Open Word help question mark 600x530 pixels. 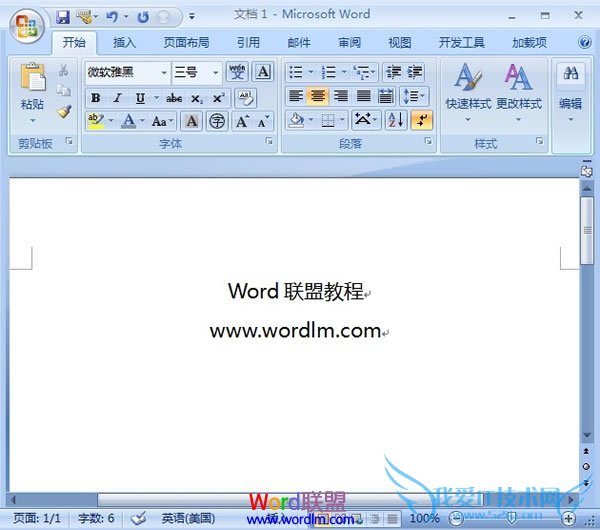584,42
